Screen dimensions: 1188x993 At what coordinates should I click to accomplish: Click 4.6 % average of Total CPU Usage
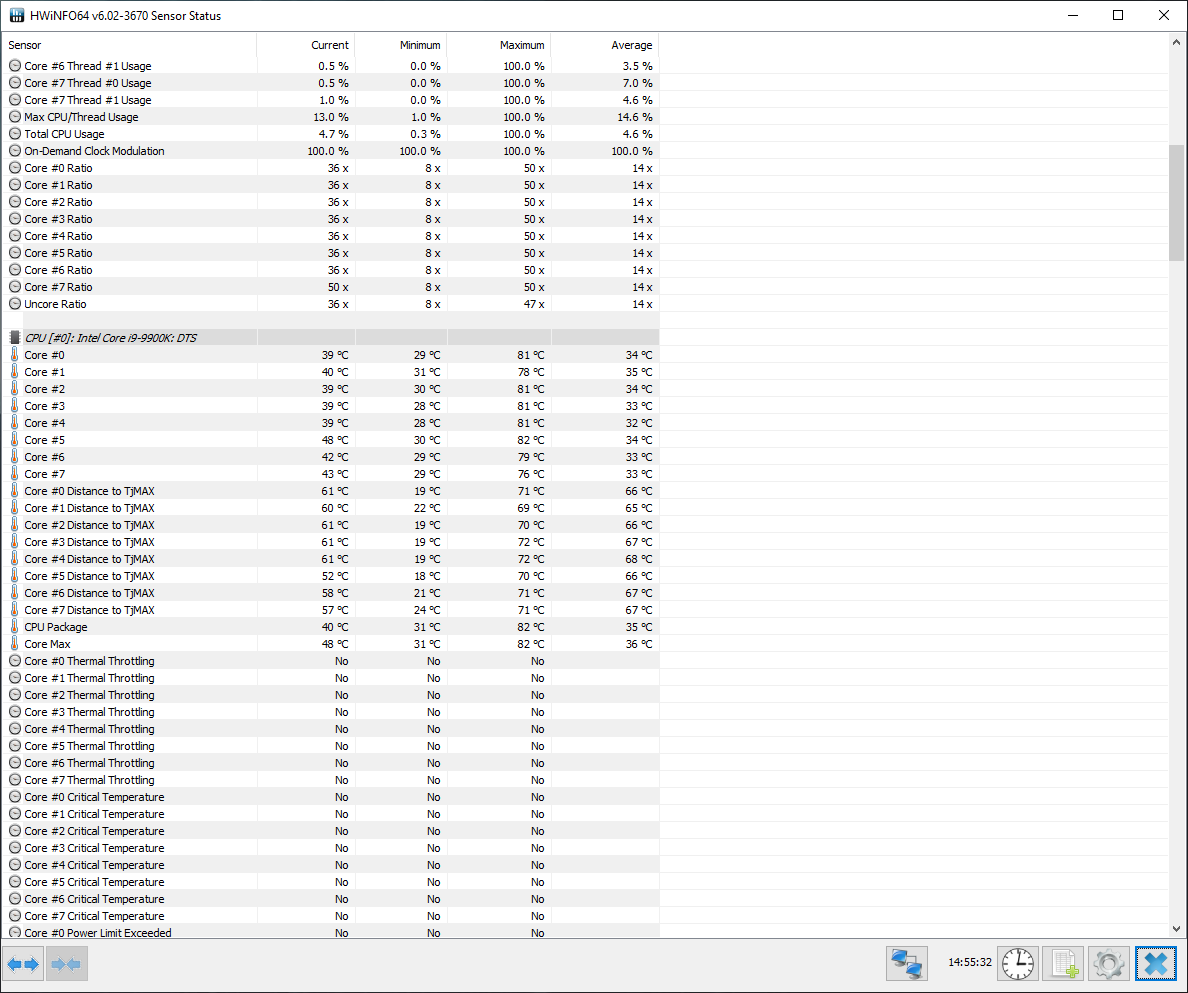[x=637, y=134]
